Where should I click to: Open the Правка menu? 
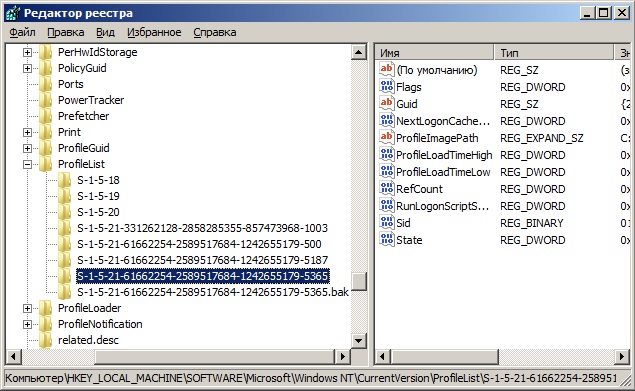(x=66, y=32)
